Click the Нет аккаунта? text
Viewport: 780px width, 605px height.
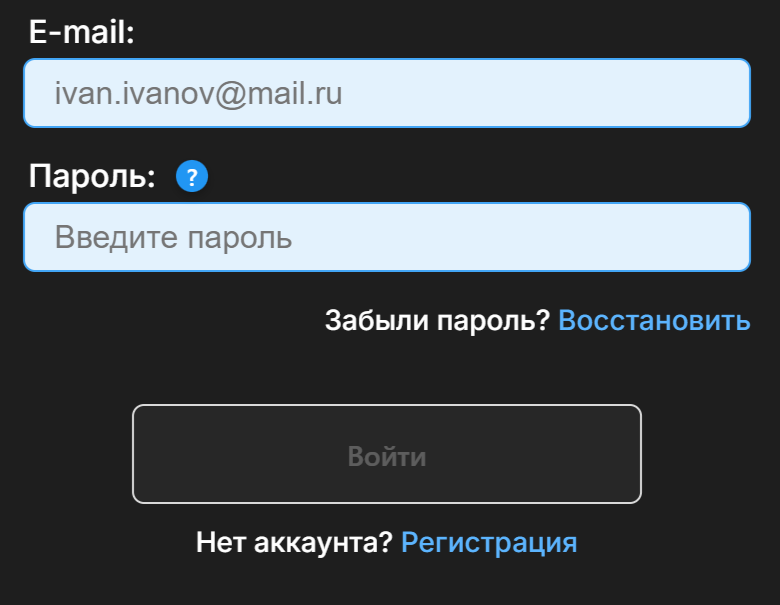pyautogui.click(x=294, y=543)
